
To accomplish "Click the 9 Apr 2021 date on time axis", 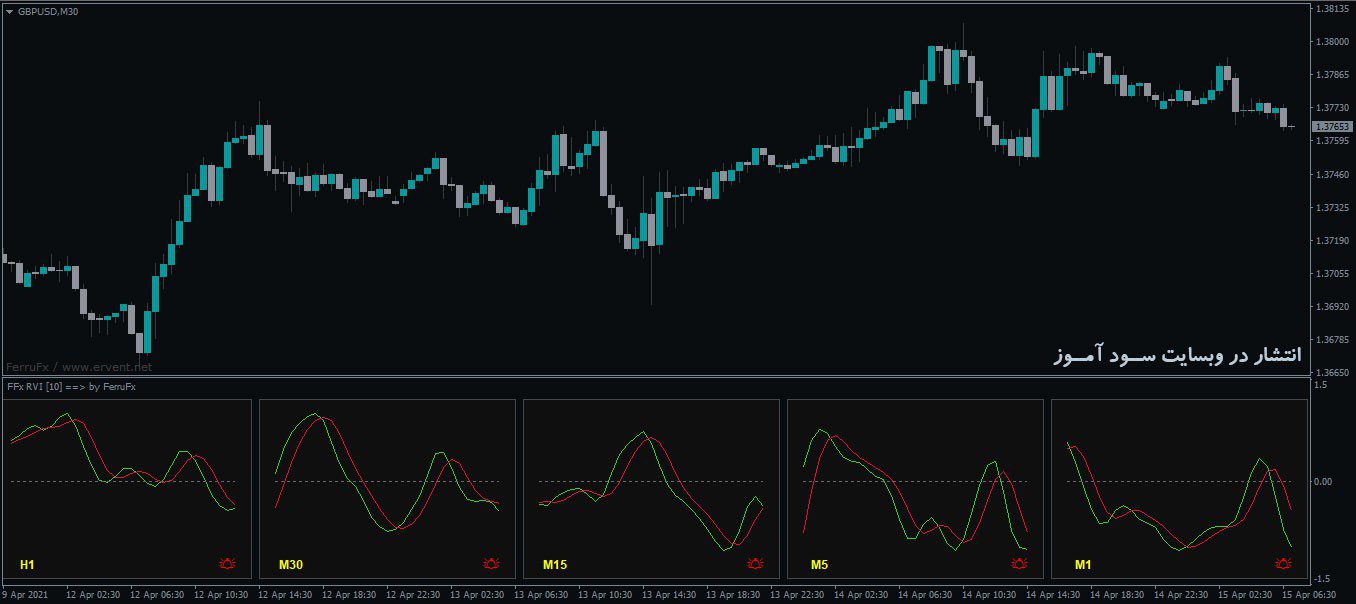I will pos(27,594).
